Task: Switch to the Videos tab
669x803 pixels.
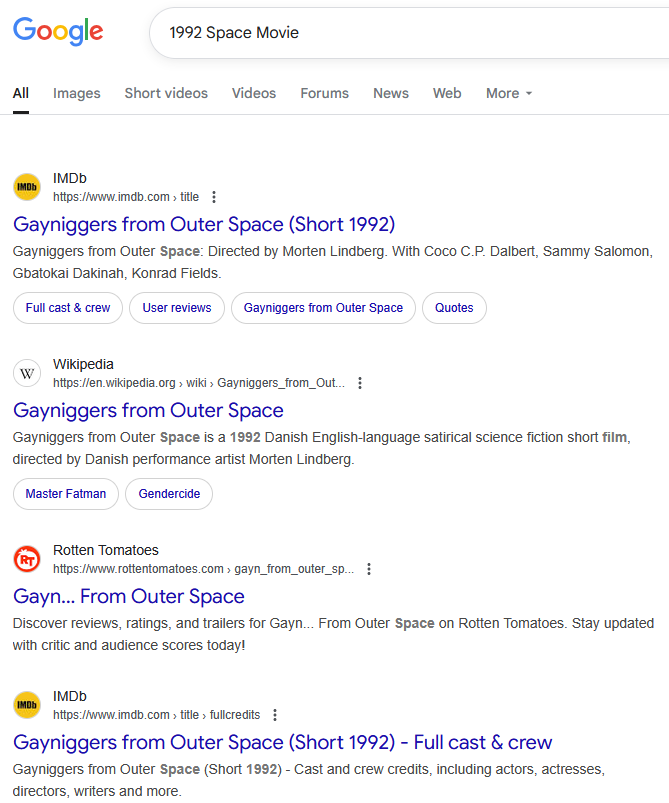Action: point(254,93)
